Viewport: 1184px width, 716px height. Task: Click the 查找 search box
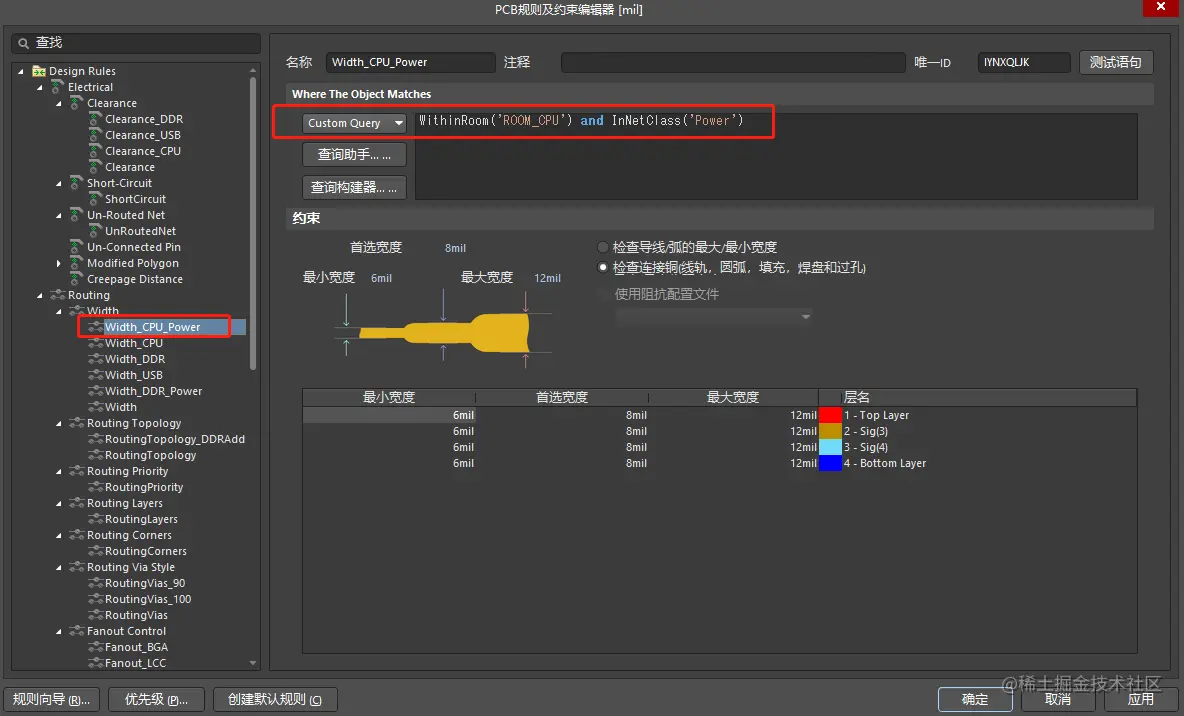[136, 43]
